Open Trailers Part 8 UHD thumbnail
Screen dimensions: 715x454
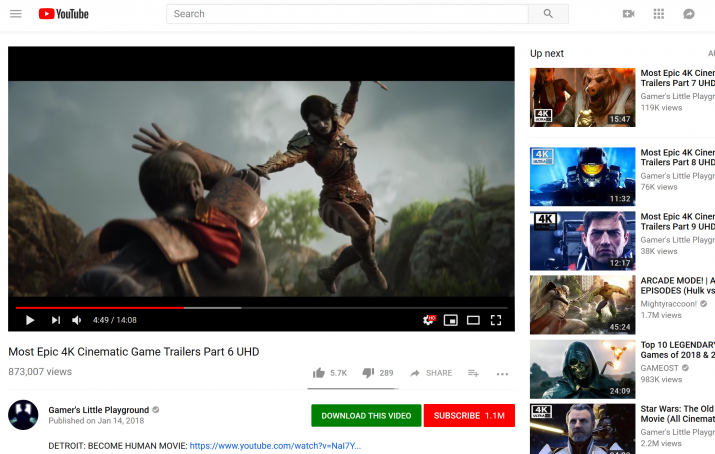582,176
